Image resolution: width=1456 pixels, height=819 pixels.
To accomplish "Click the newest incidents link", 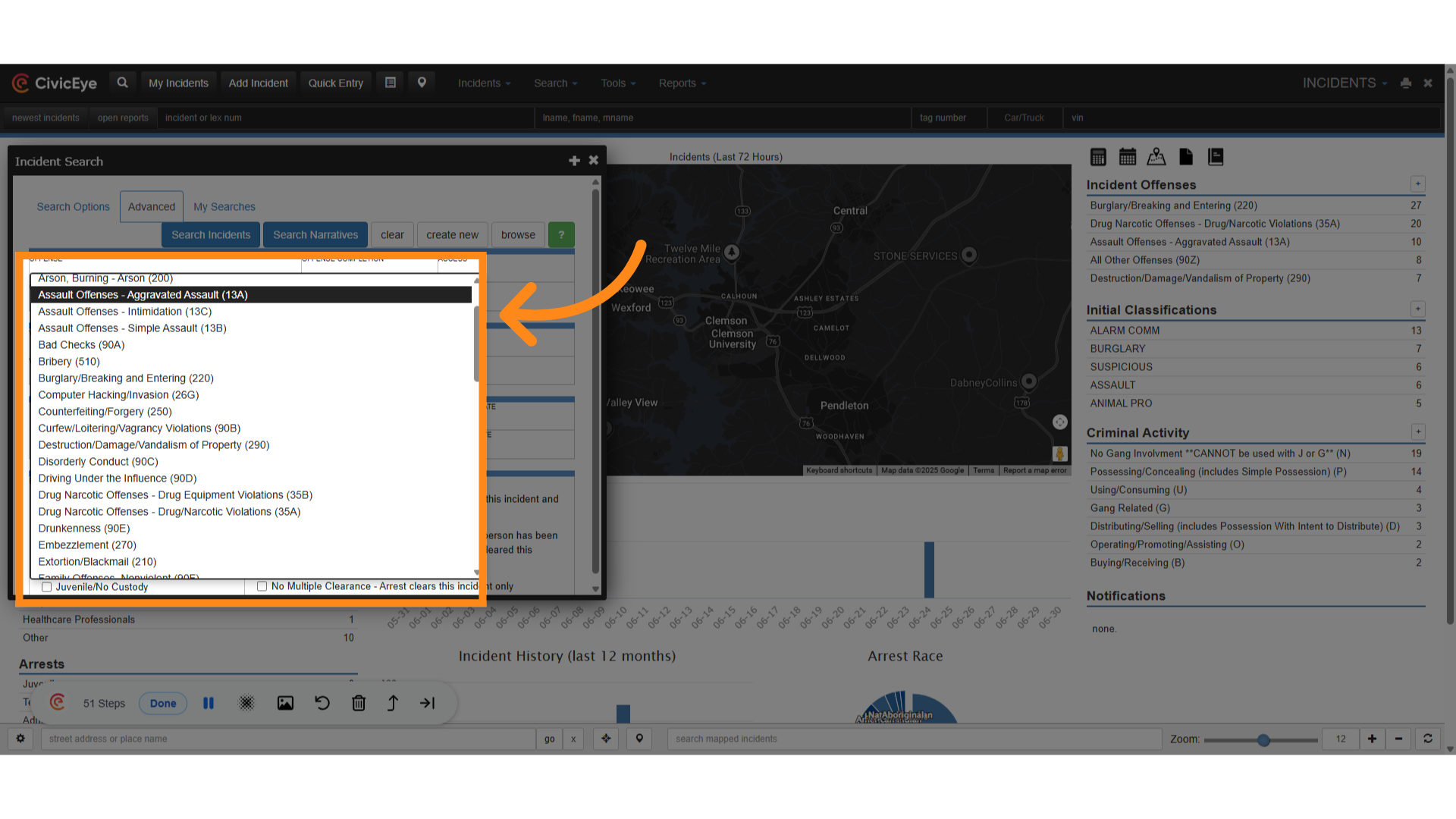I will [45, 118].
